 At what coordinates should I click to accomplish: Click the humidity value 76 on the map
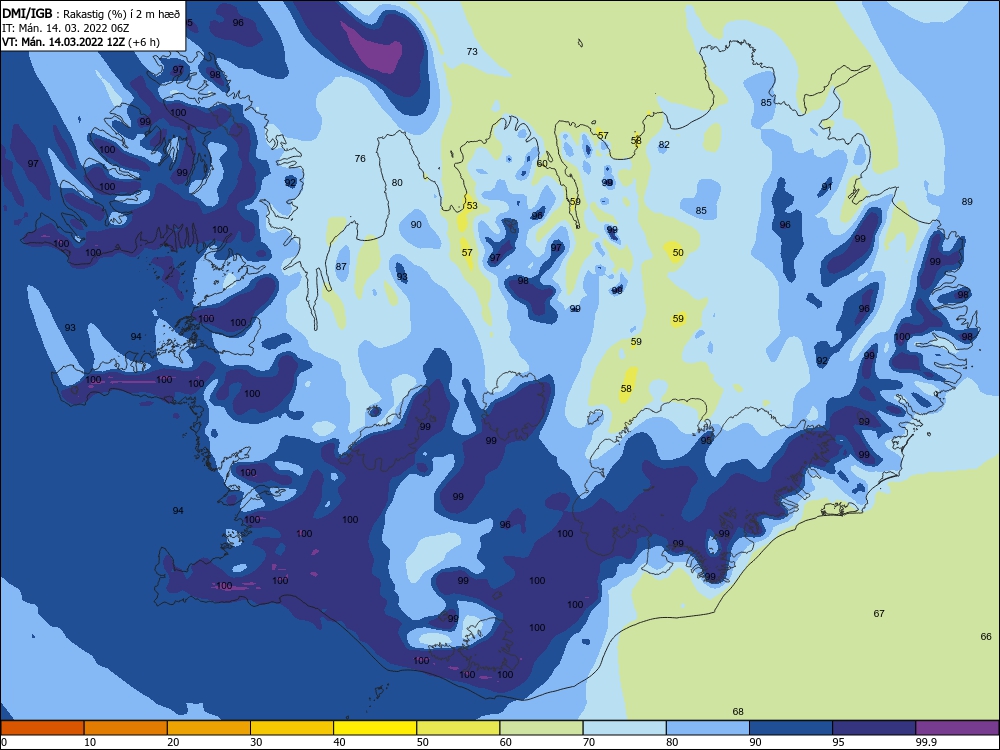(x=360, y=159)
